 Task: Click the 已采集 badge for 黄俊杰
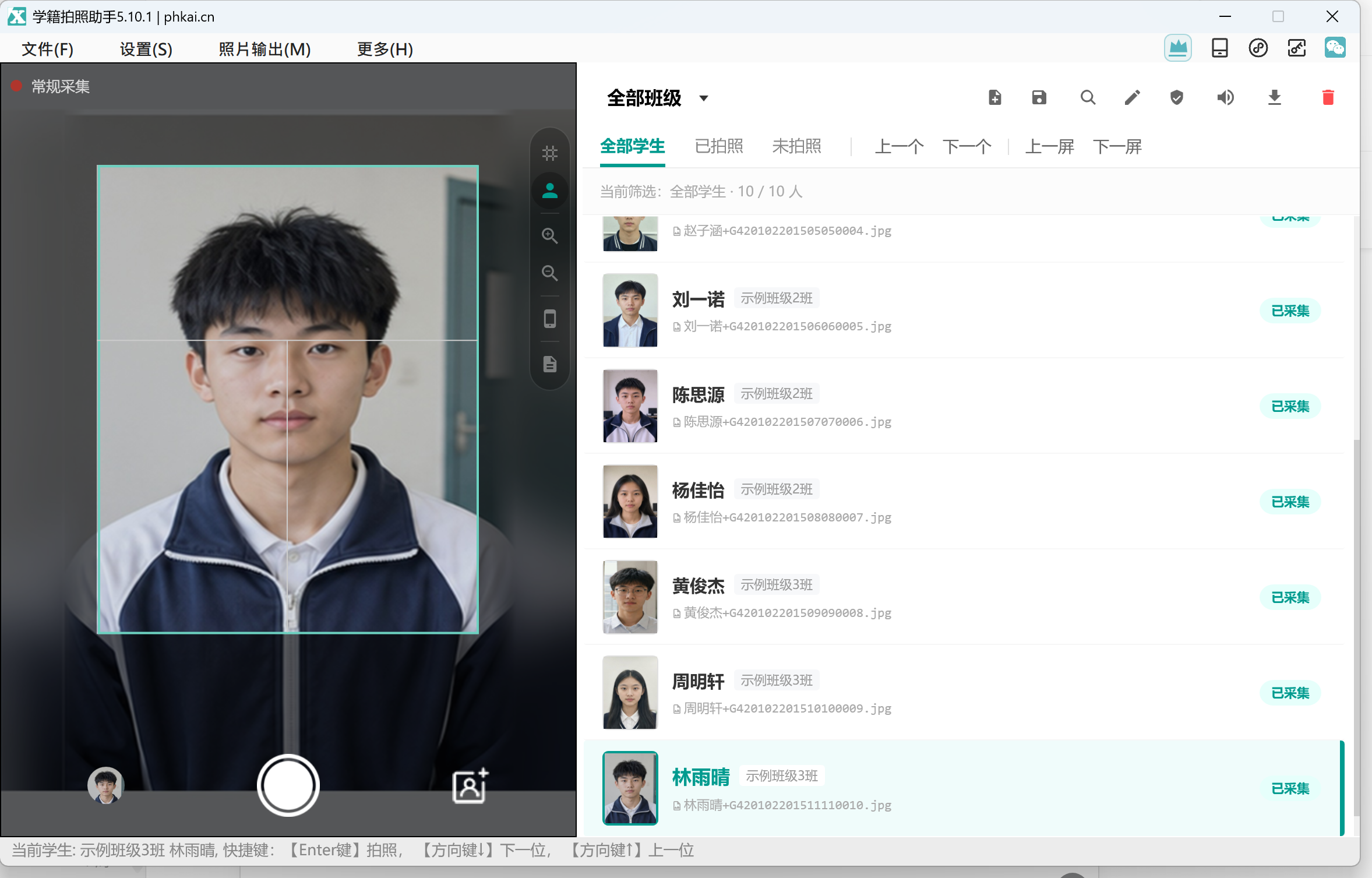(1290, 597)
